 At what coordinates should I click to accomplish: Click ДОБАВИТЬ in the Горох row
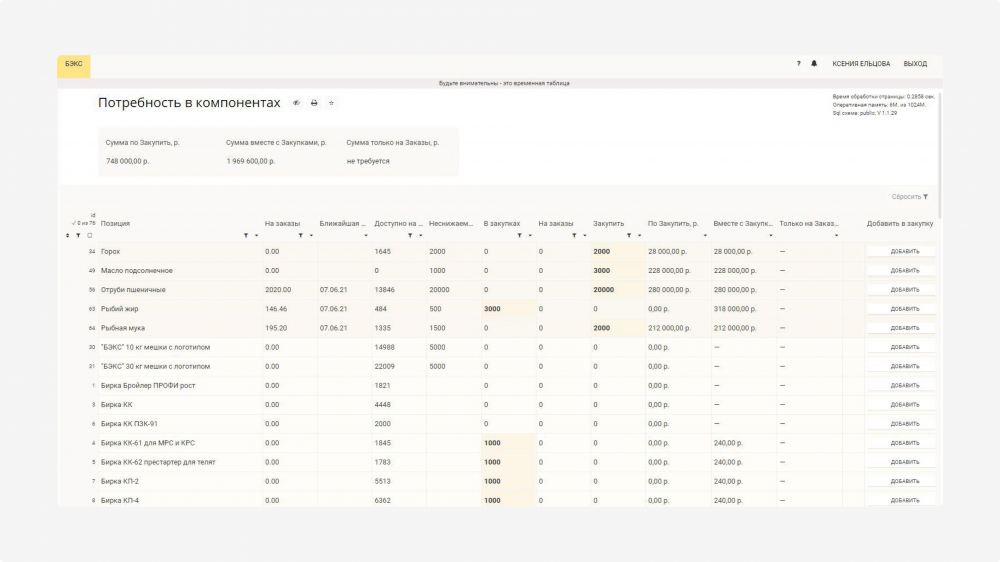901,251
